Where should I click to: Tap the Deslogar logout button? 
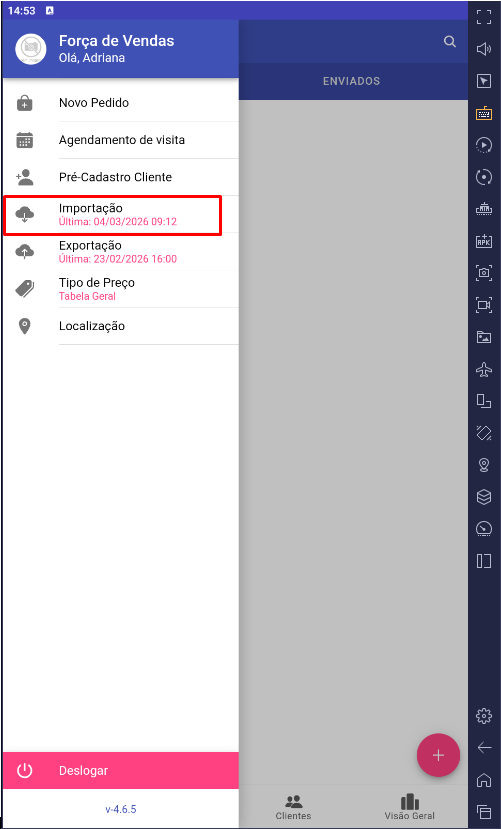pyautogui.click(x=120, y=770)
